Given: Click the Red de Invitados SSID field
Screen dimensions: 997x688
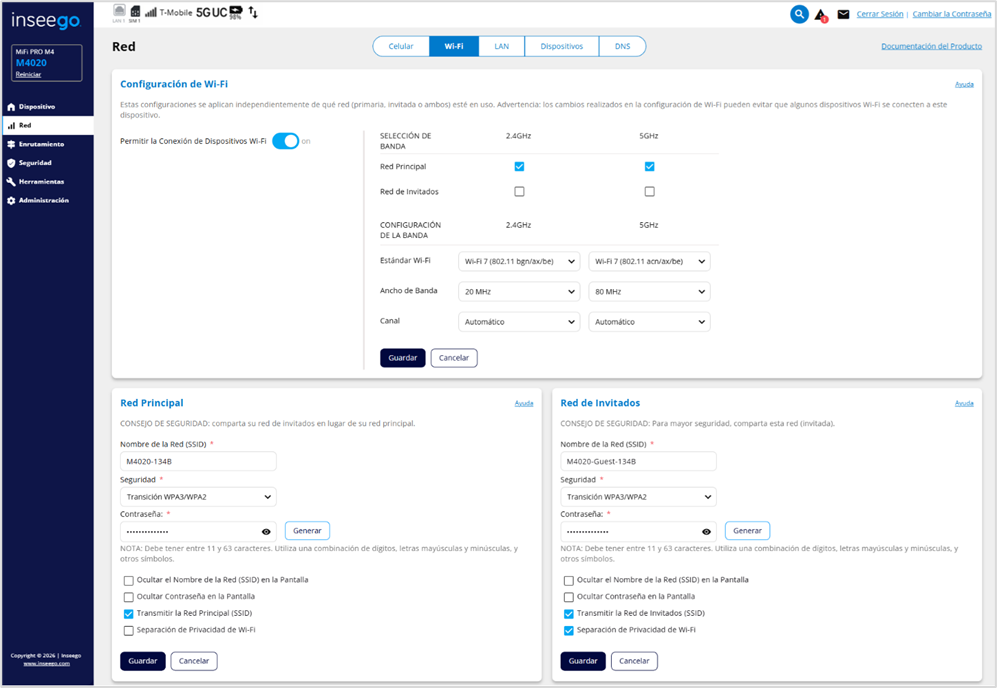Looking at the screenshot, I should (x=638, y=462).
